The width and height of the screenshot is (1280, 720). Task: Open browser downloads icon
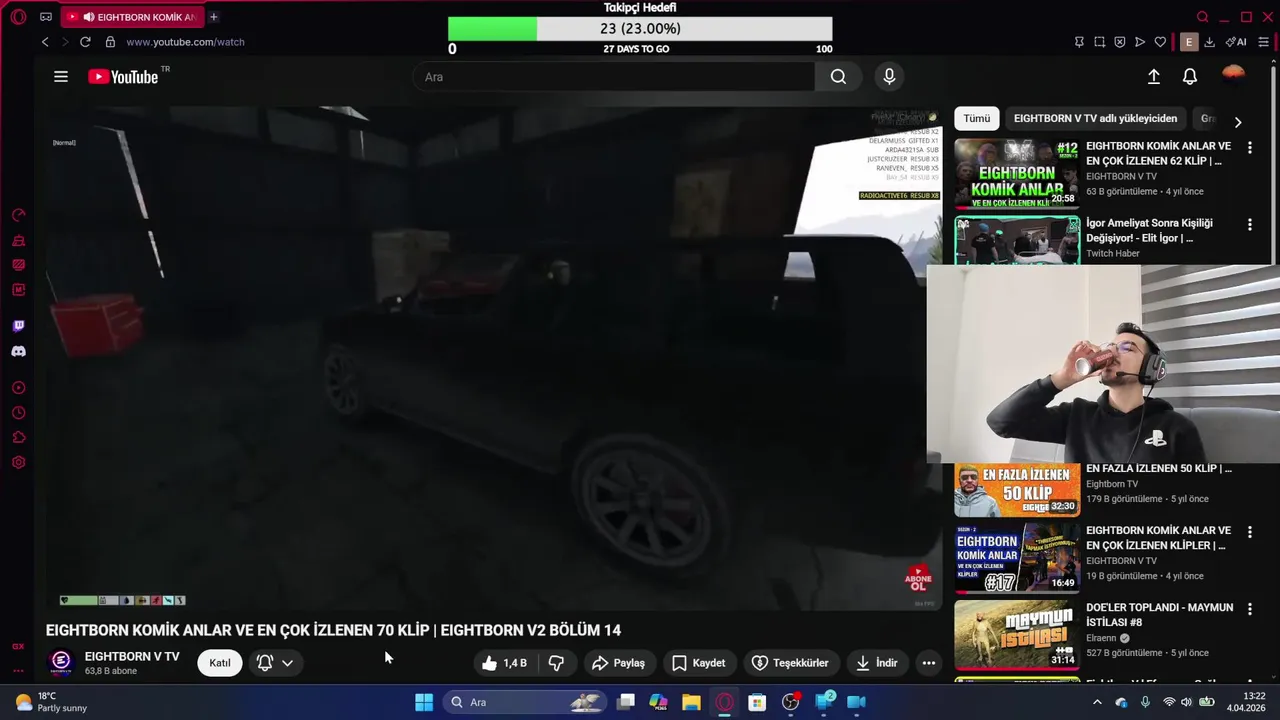pyautogui.click(x=1209, y=42)
